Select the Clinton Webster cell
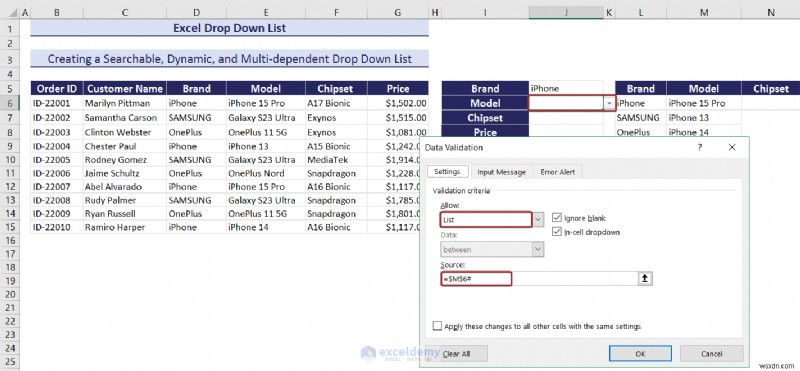 pos(124,132)
